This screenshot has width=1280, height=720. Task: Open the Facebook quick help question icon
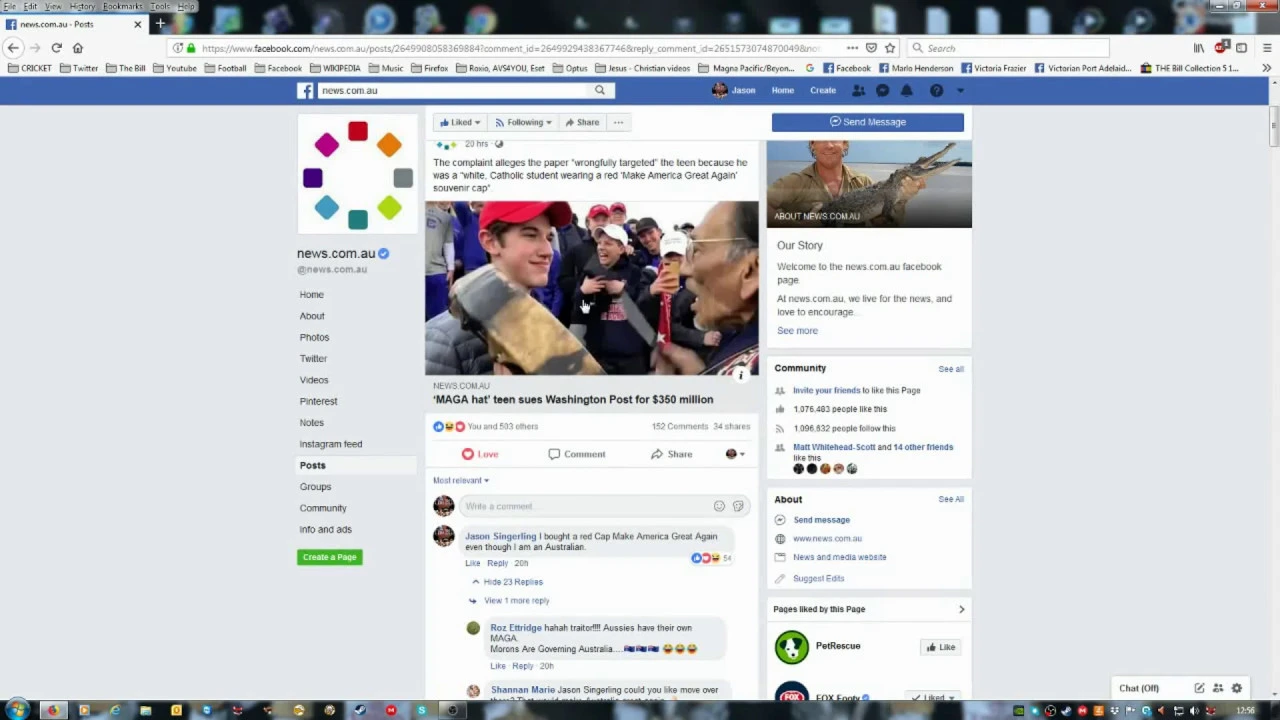point(936,90)
